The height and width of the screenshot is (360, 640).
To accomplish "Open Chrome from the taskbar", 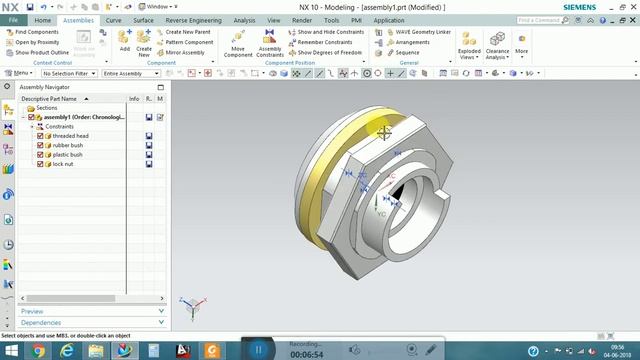I will [38, 351].
